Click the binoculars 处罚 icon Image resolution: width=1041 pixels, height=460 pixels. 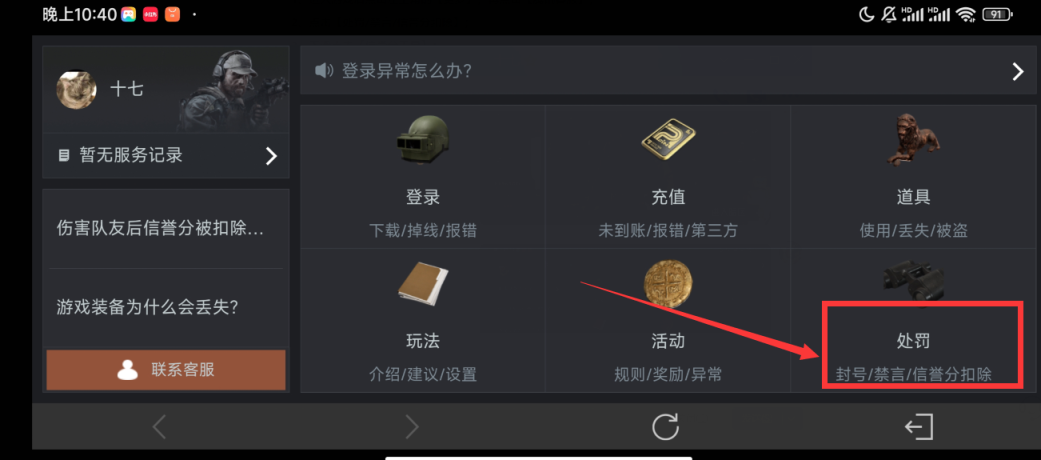914,283
